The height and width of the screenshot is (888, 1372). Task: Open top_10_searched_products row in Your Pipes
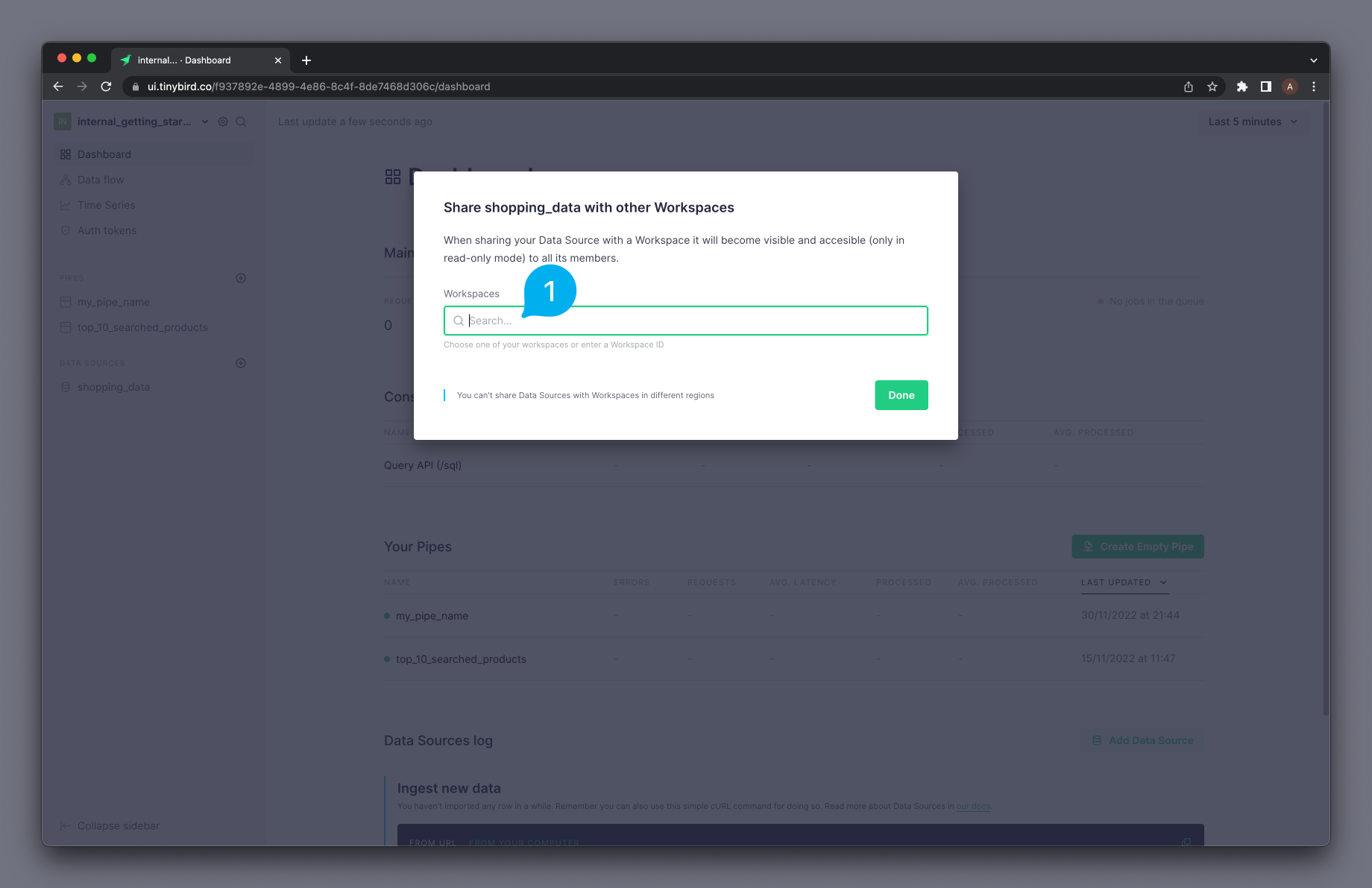(x=794, y=659)
